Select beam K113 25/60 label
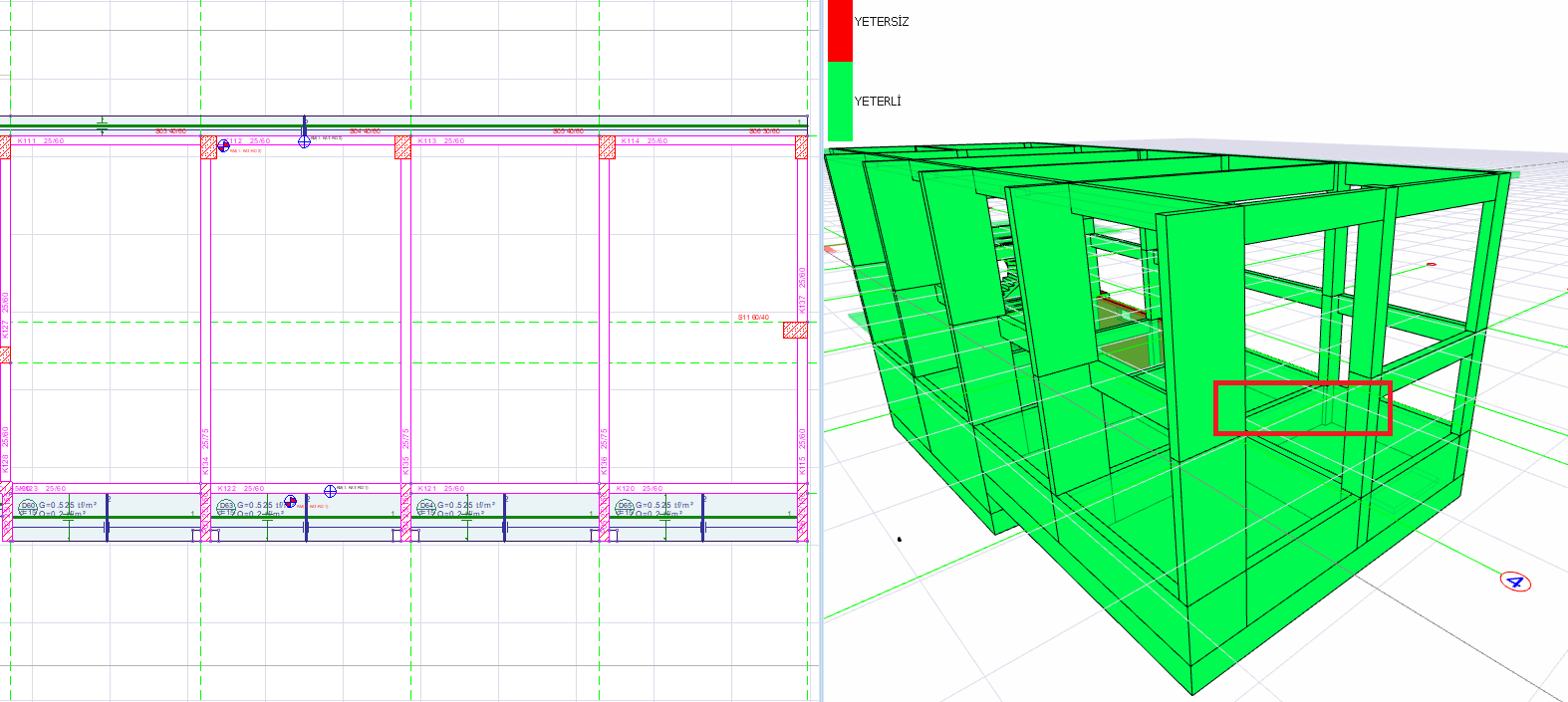 coord(440,141)
